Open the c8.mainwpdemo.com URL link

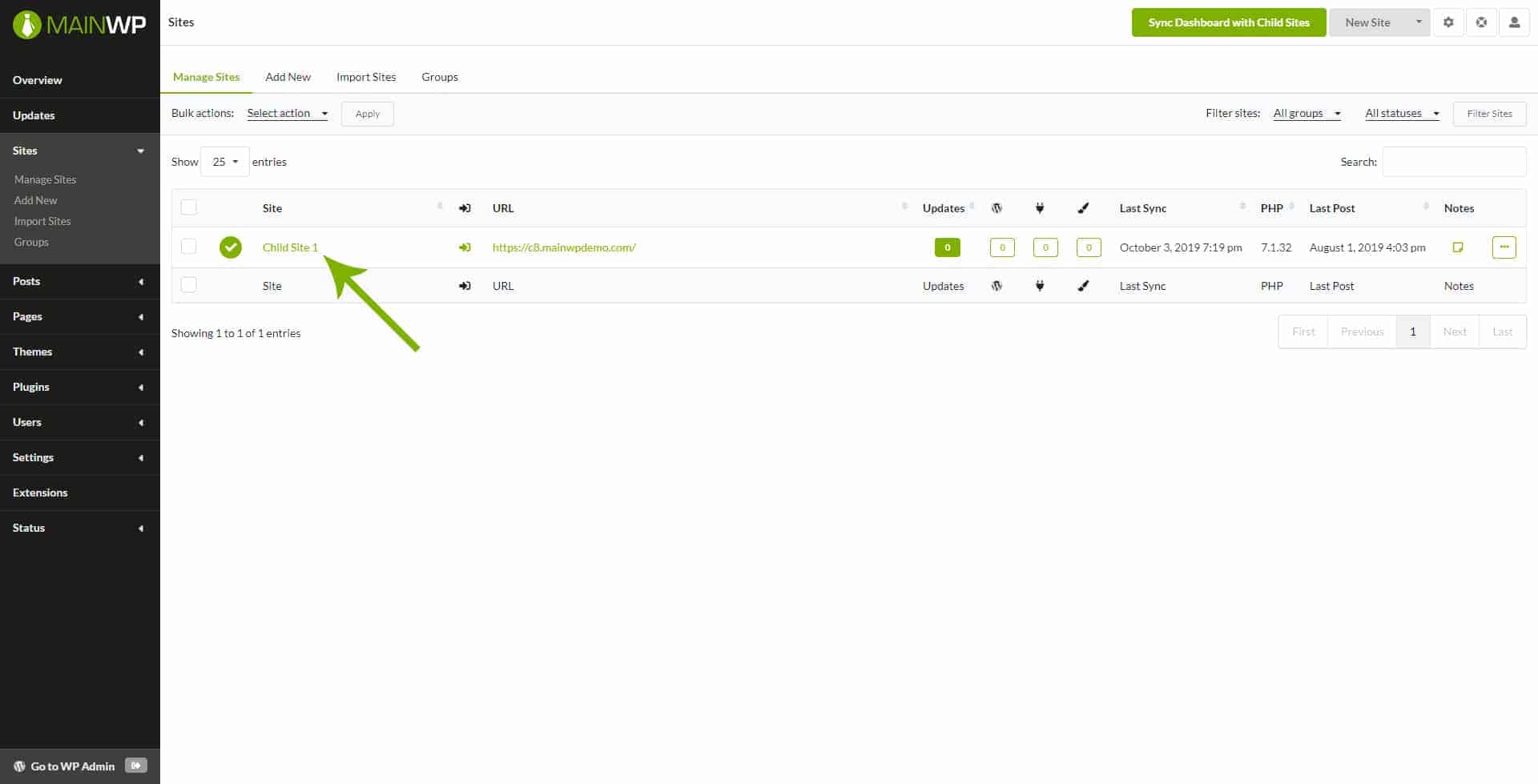click(x=564, y=247)
